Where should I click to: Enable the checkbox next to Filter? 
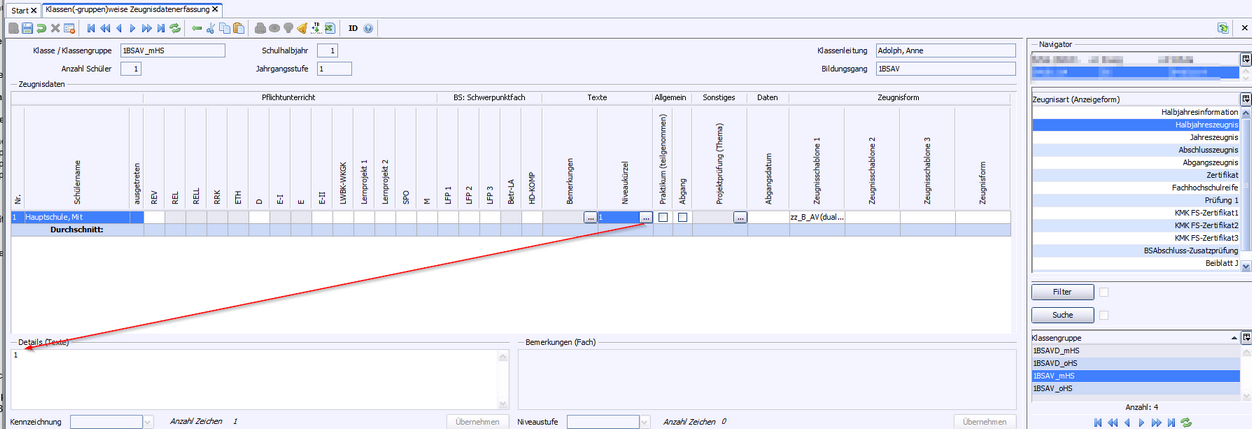click(1105, 292)
